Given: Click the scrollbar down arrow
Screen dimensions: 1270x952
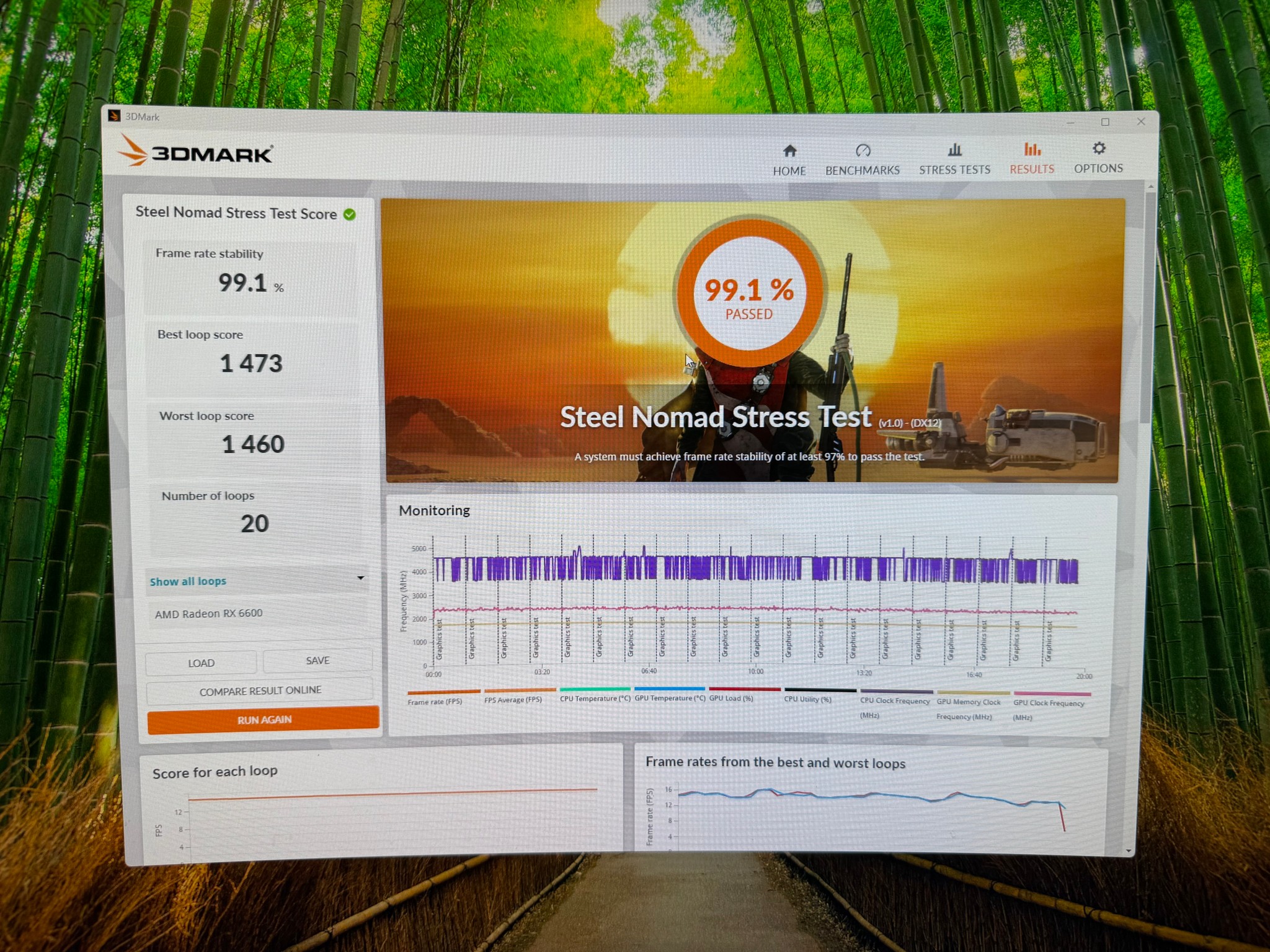Looking at the screenshot, I should 1128,851.
